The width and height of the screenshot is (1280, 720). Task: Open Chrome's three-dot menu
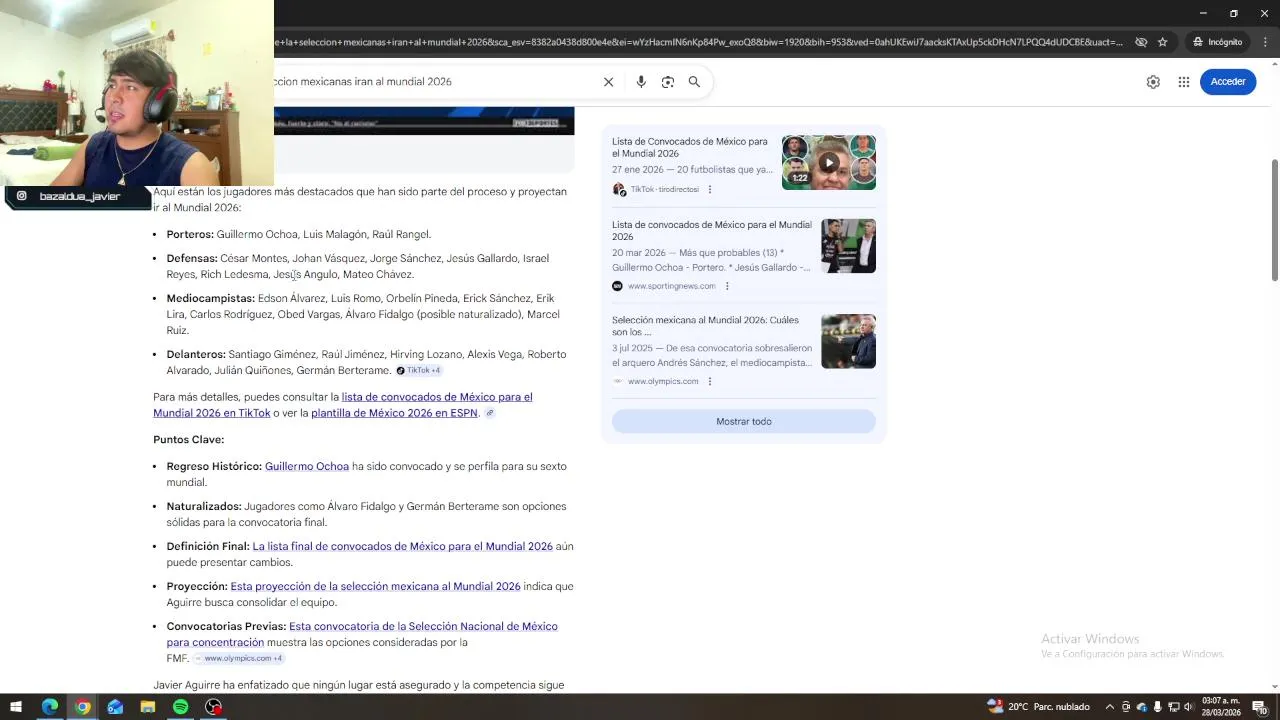[x=1265, y=42]
